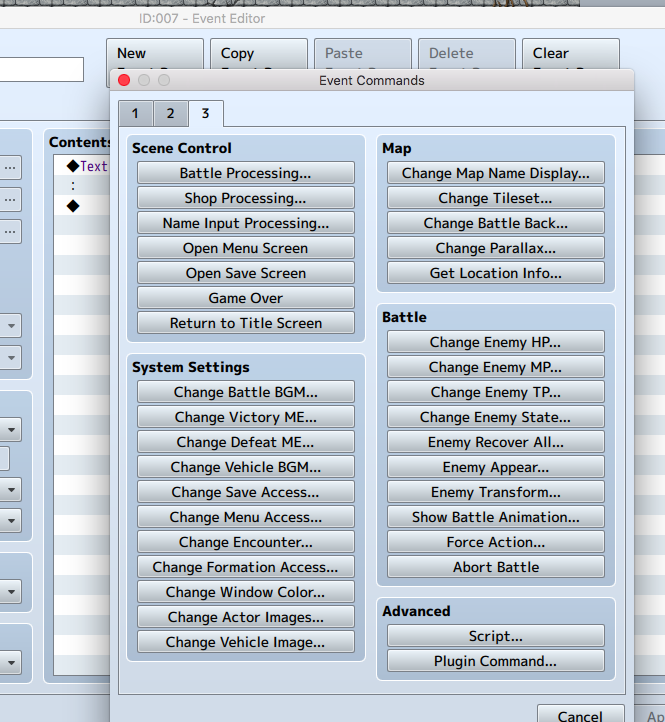Open Change Enemy HP command
Screen dimensions: 665x722
tap(496, 342)
